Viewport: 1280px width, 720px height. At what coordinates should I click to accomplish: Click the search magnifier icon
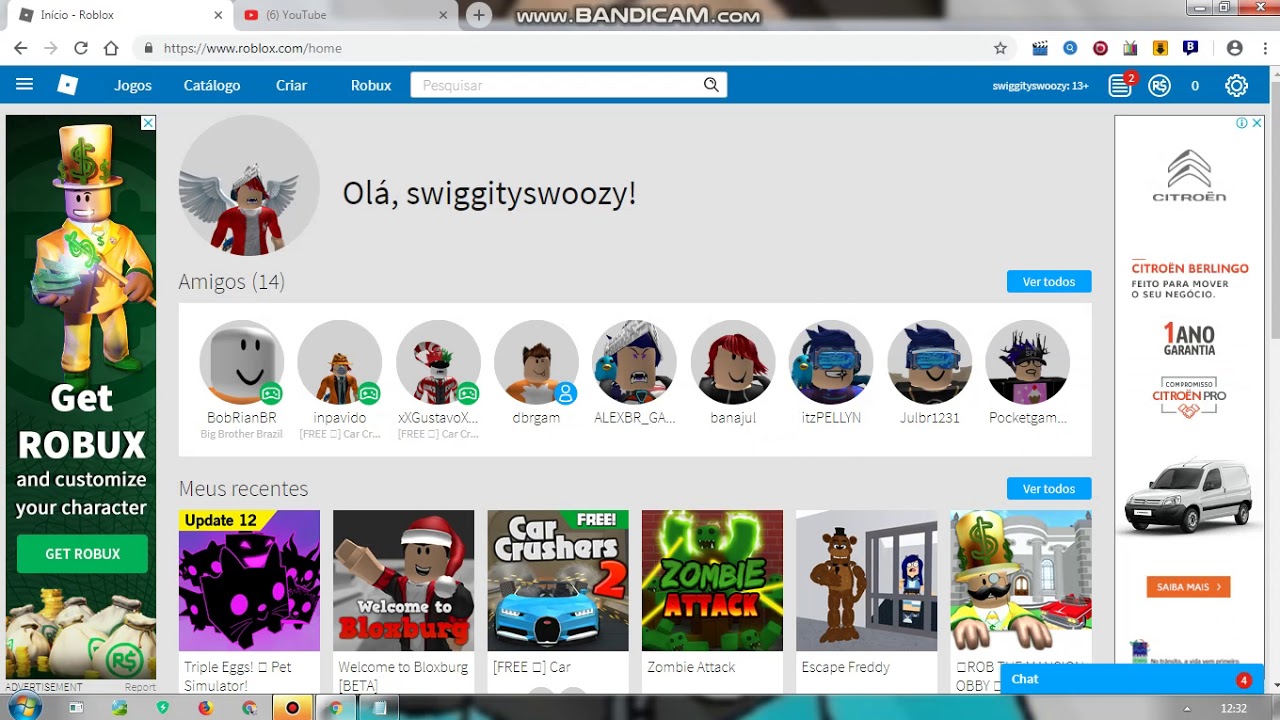[711, 85]
